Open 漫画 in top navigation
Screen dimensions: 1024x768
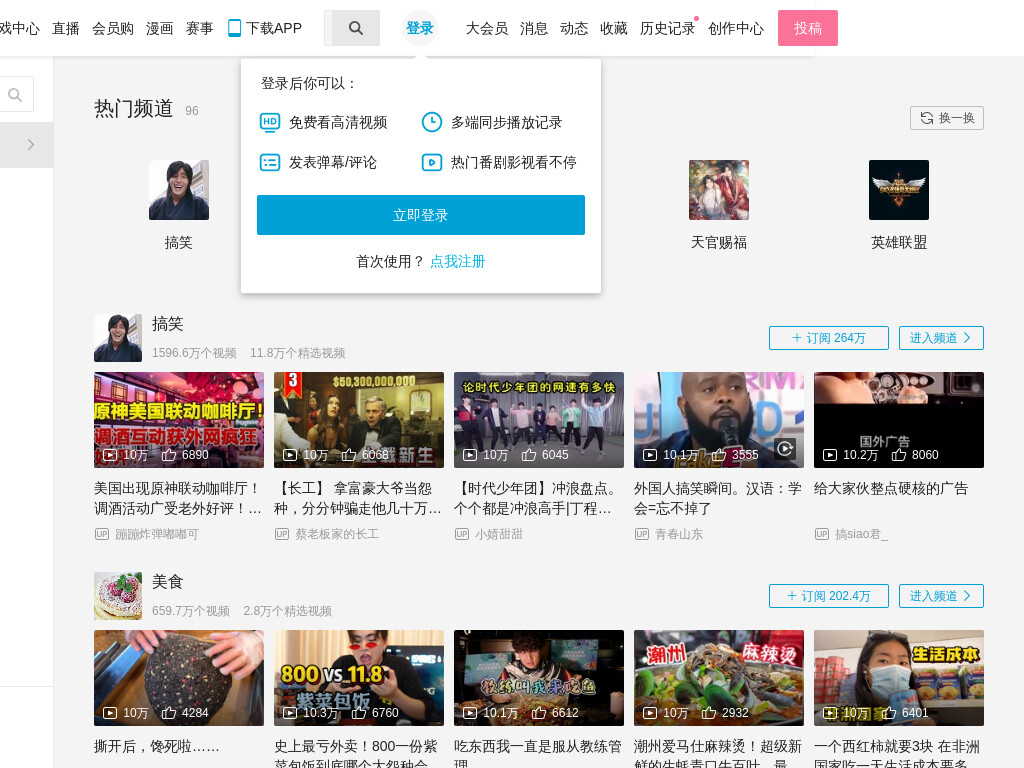159,28
